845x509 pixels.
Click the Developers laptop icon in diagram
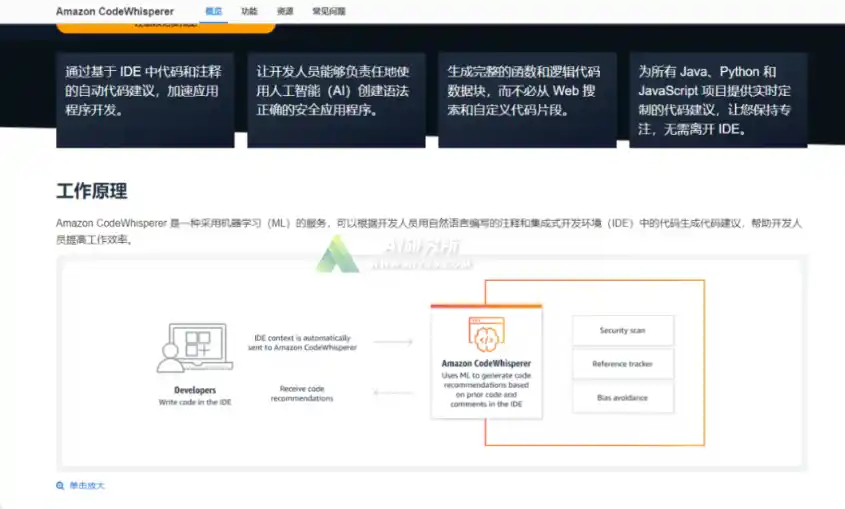(195, 348)
